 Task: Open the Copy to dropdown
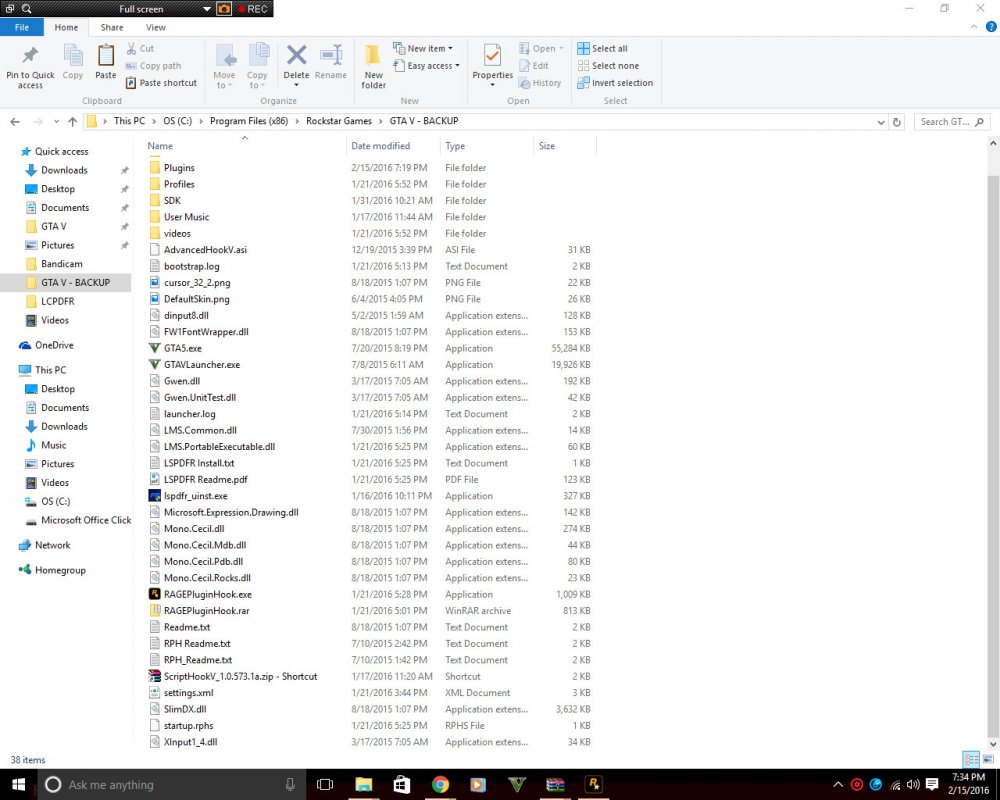pyautogui.click(x=258, y=66)
